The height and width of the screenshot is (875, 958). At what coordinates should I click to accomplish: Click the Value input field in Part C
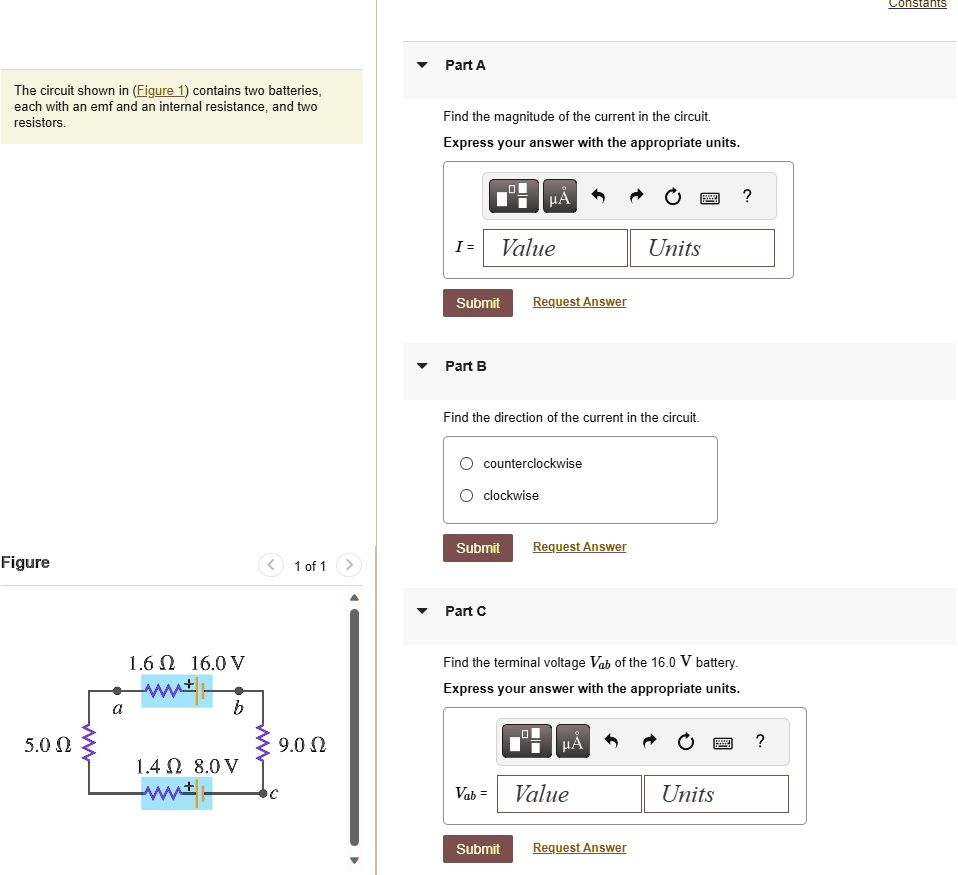569,793
